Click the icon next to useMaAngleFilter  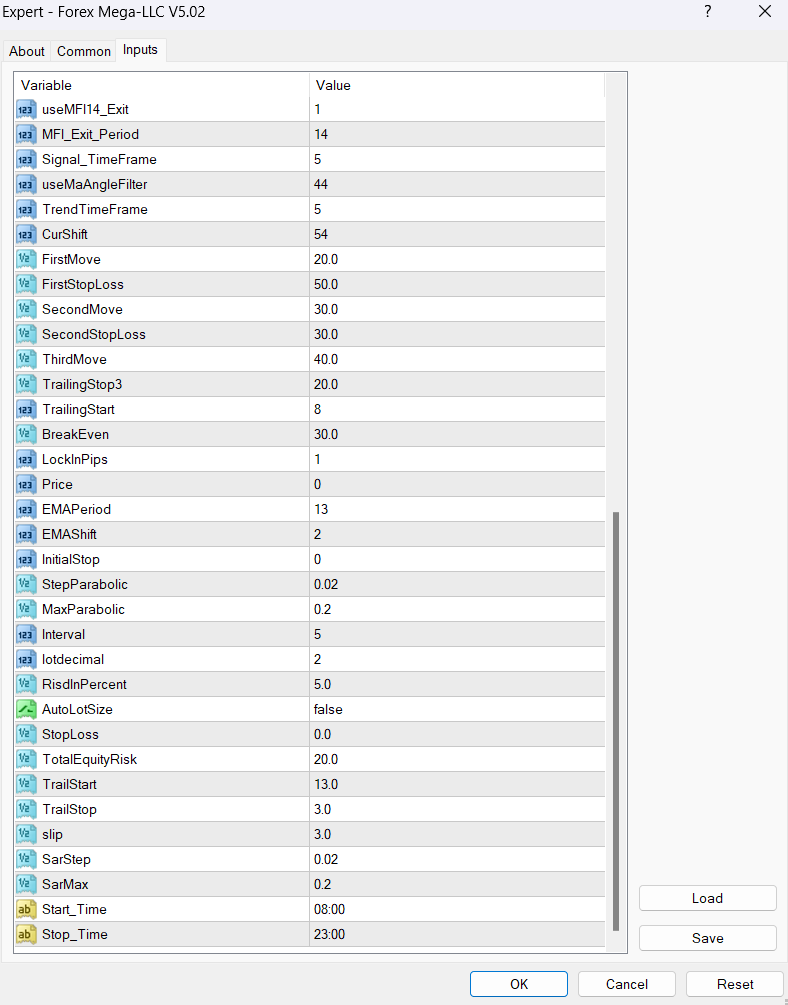(26, 185)
